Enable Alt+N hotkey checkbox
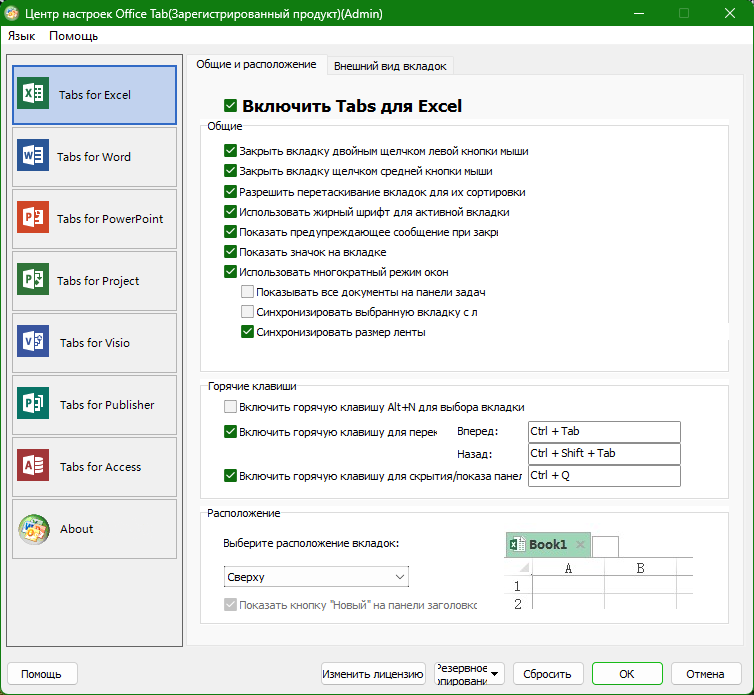This screenshot has height=695, width=754. pyautogui.click(x=230, y=407)
